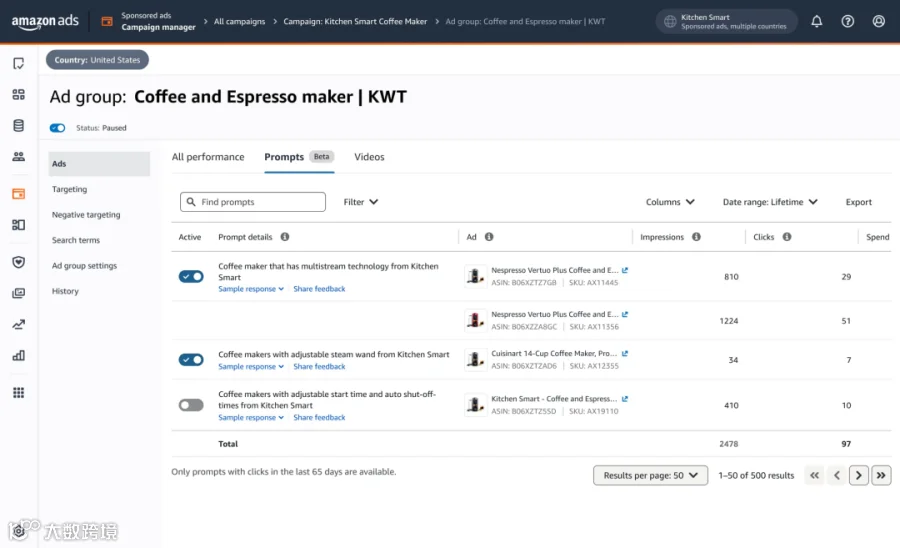900x548 pixels.
Task: Select Ads in left menu
Action: tap(99, 164)
